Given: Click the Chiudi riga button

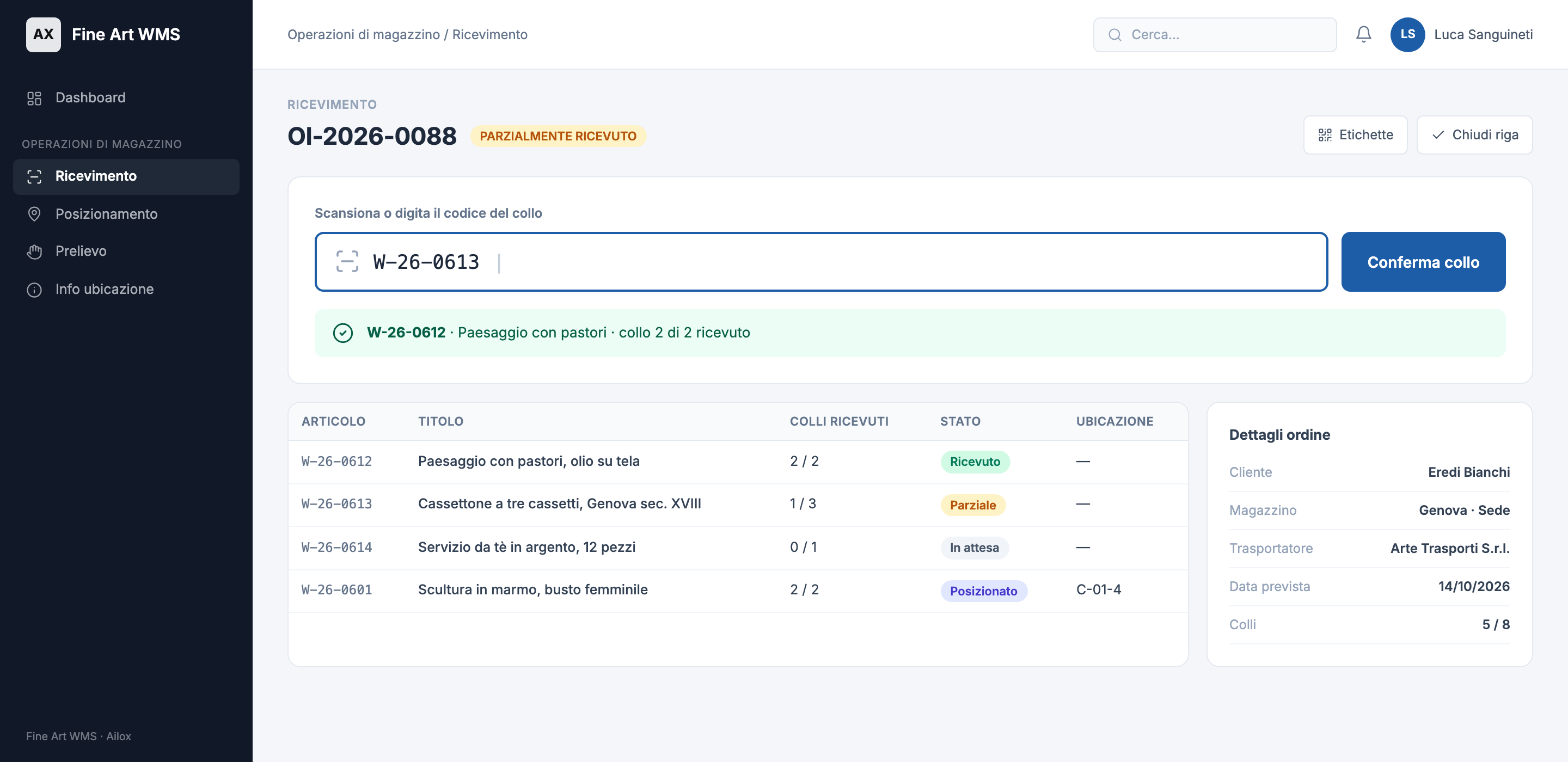Looking at the screenshot, I should [1474, 135].
